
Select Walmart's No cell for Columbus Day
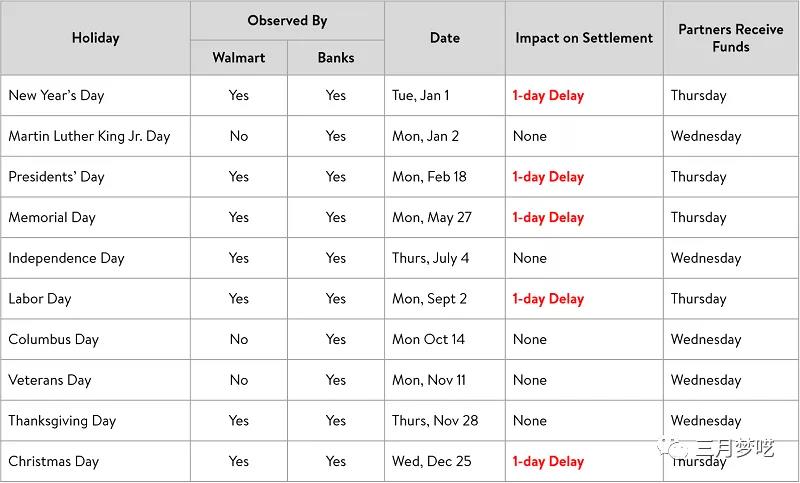[x=239, y=340]
